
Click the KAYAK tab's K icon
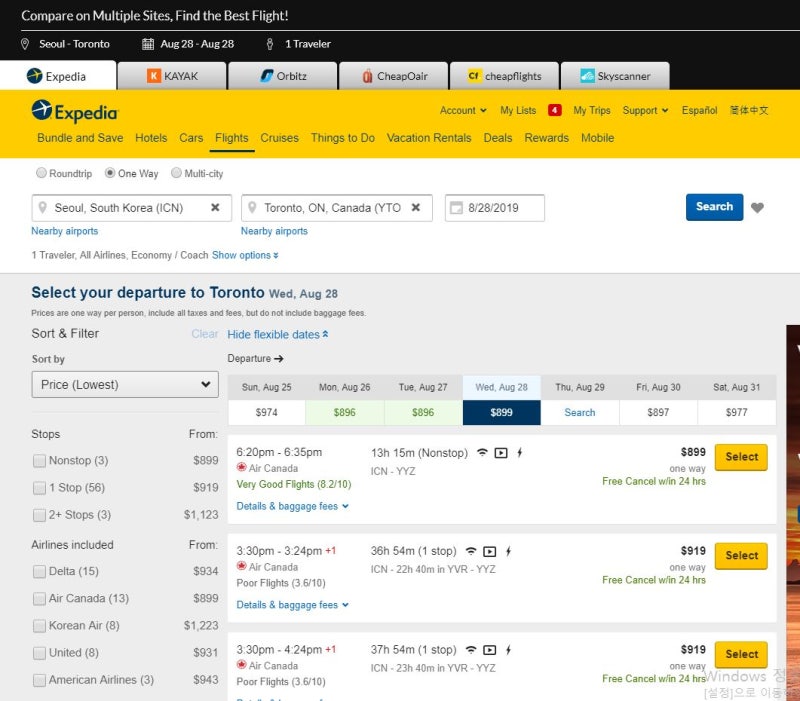pyautogui.click(x=154, y=76)
